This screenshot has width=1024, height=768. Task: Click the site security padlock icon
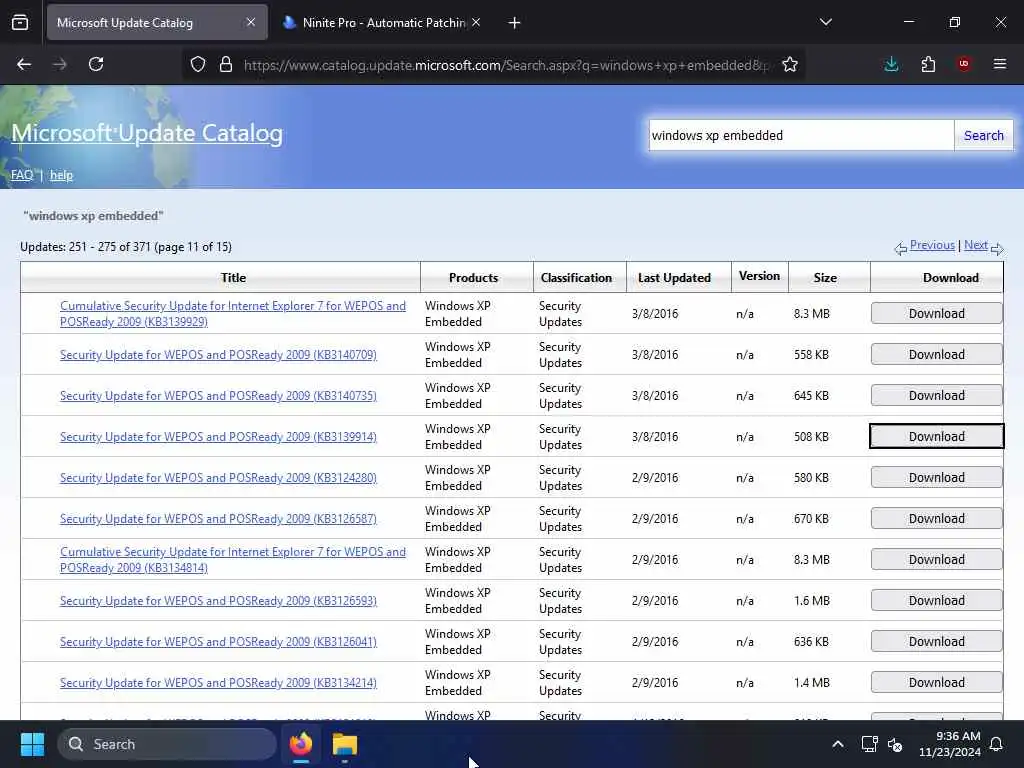tap(226, 64)
